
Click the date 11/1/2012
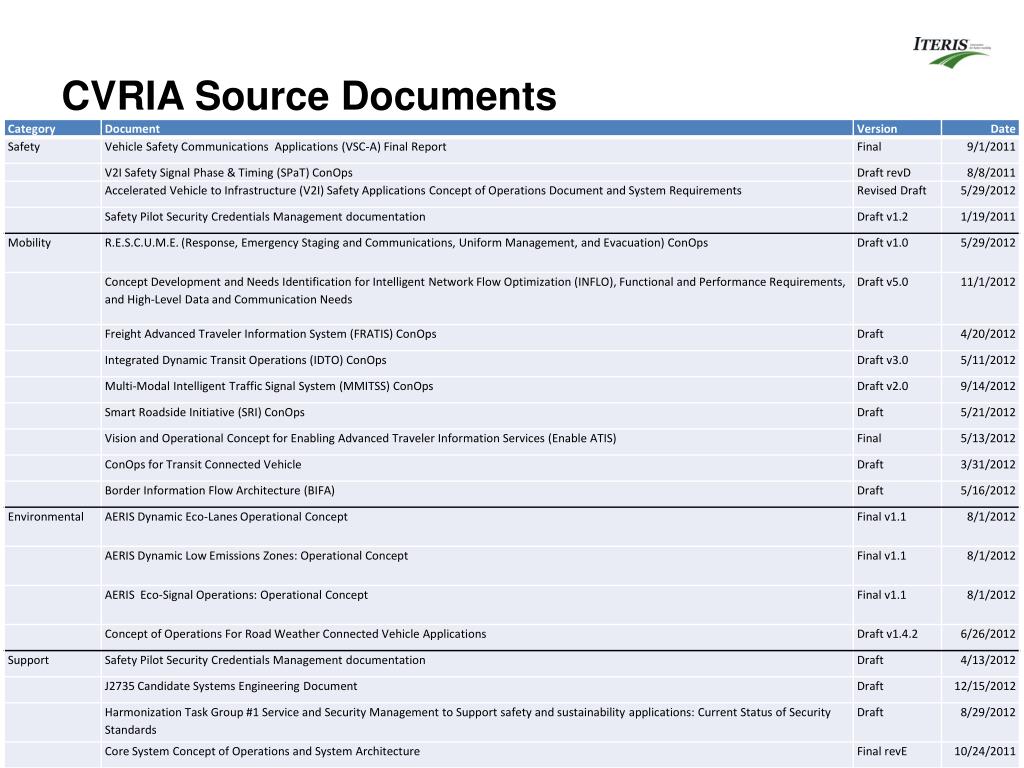987,282
